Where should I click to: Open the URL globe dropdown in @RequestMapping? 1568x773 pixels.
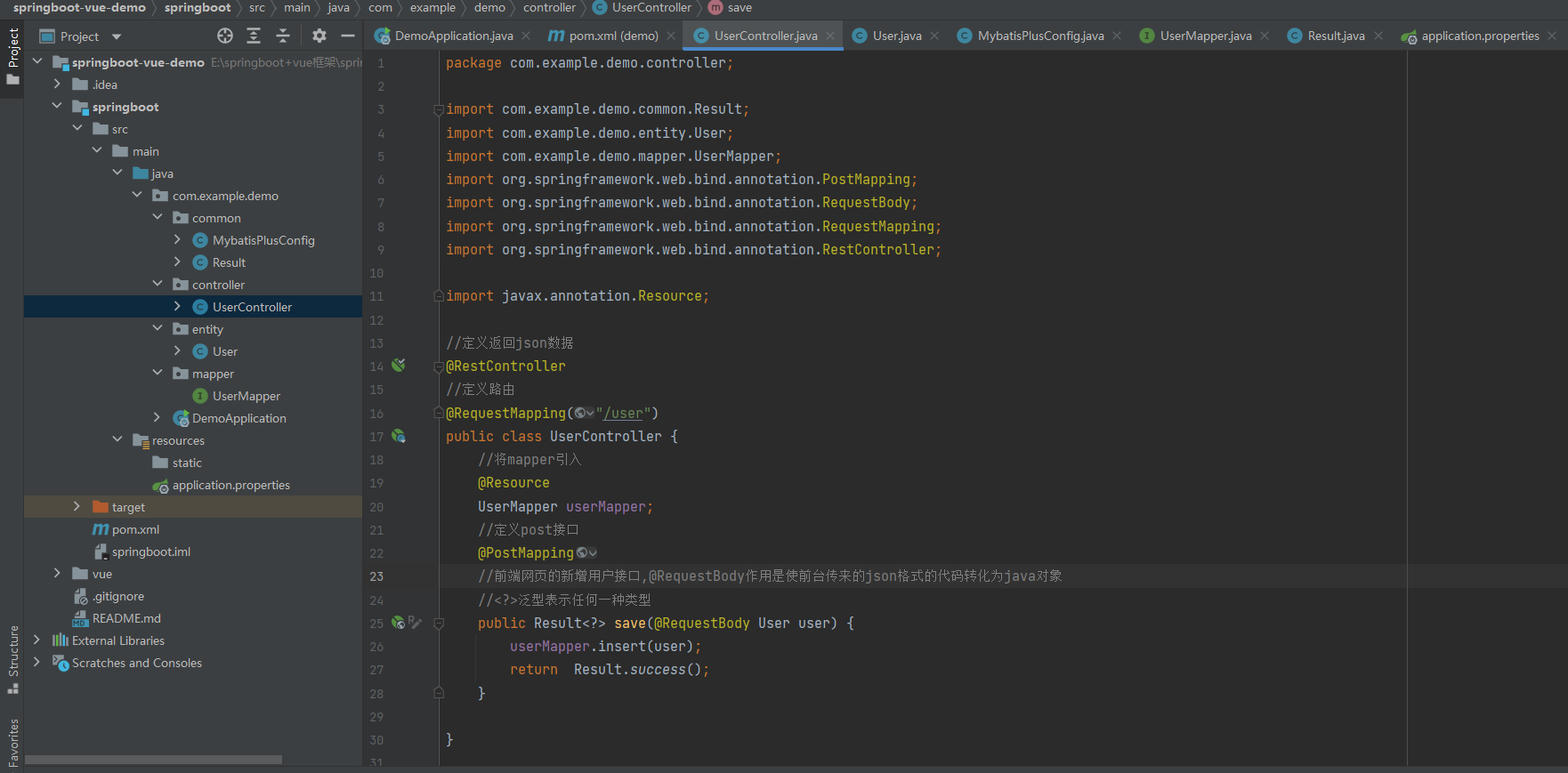click(x=585, y=413)
